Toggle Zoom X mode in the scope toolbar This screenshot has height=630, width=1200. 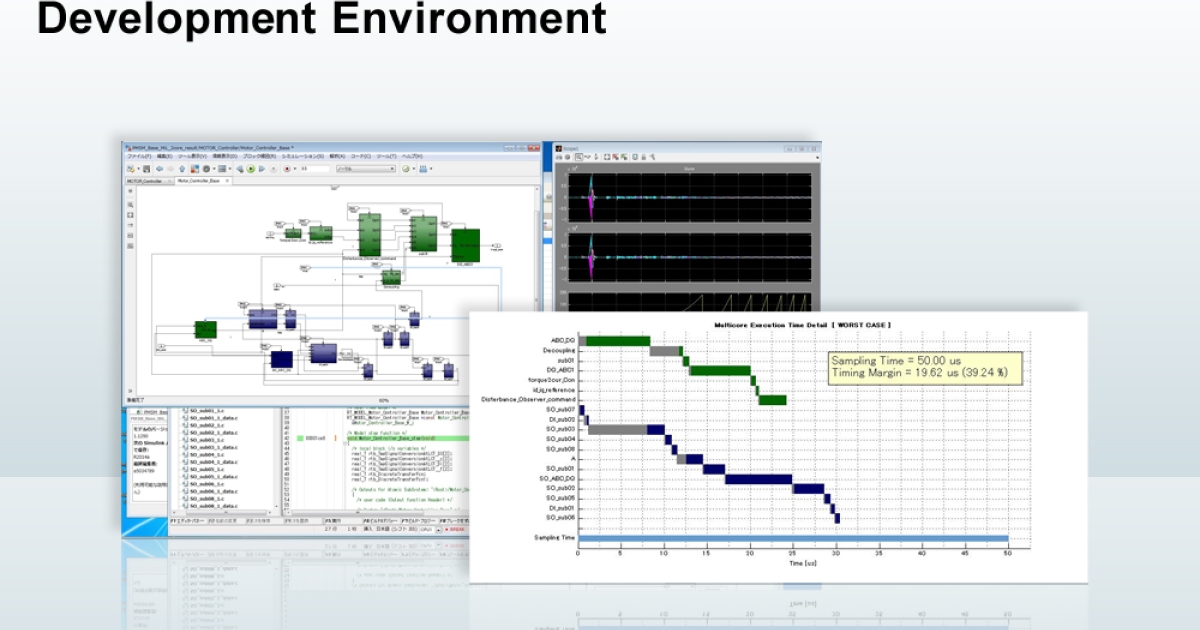tap(588, 157)
